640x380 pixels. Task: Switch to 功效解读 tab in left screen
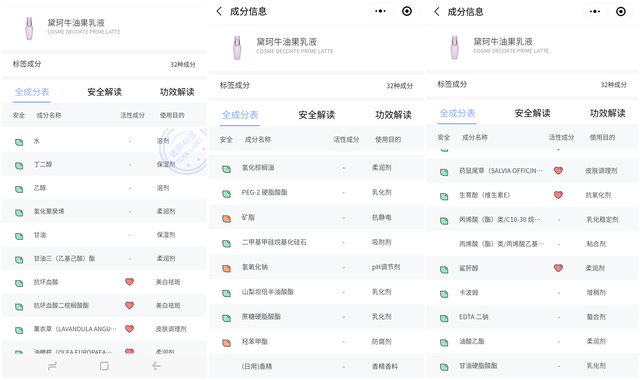pos(177,92)
